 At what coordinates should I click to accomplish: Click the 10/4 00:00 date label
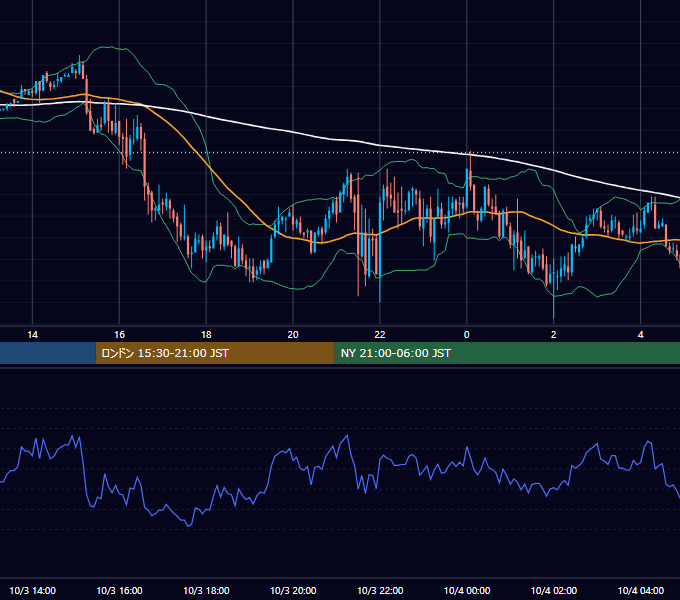(467, 590)
